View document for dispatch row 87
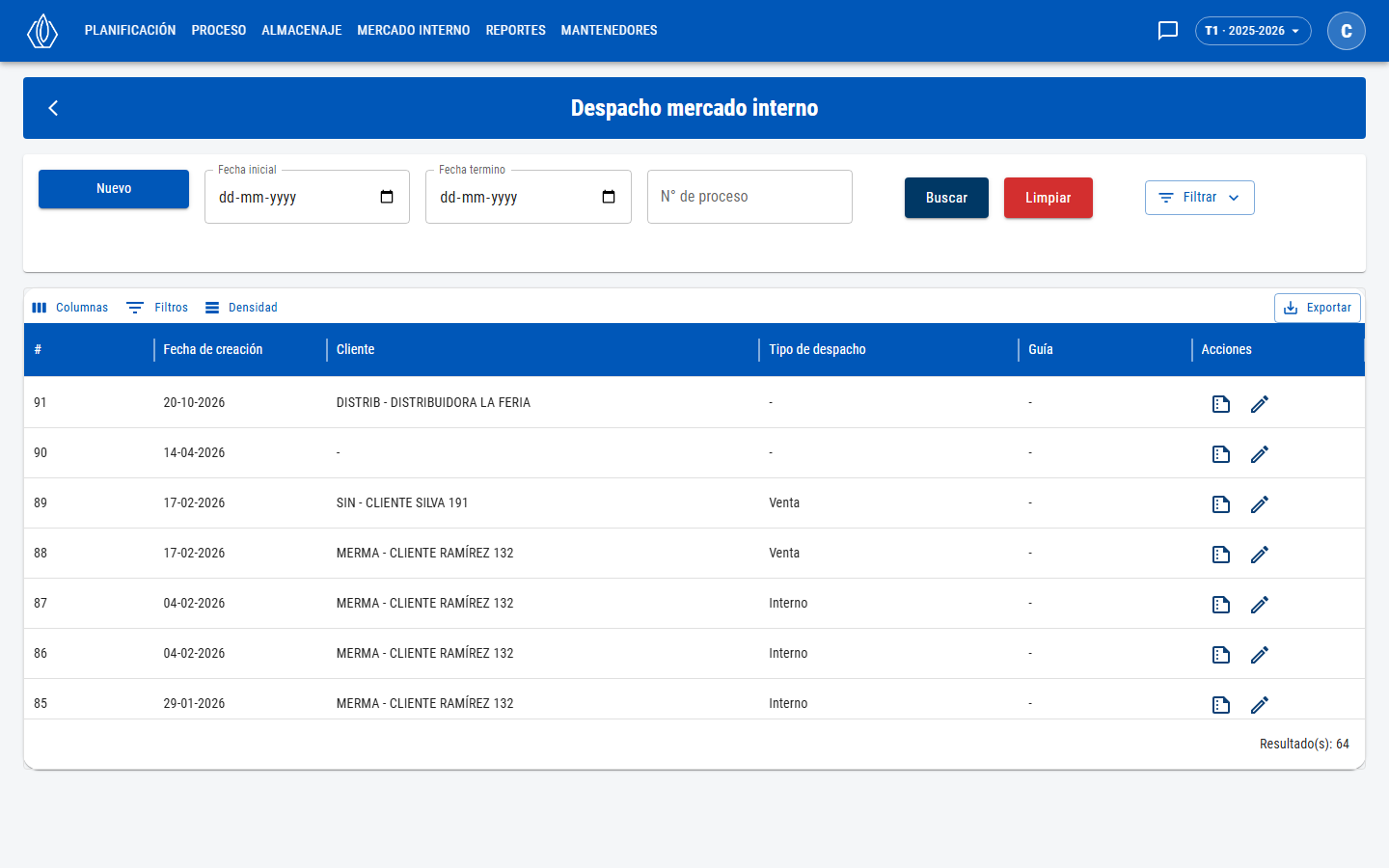 click(x=1221, y=605)
